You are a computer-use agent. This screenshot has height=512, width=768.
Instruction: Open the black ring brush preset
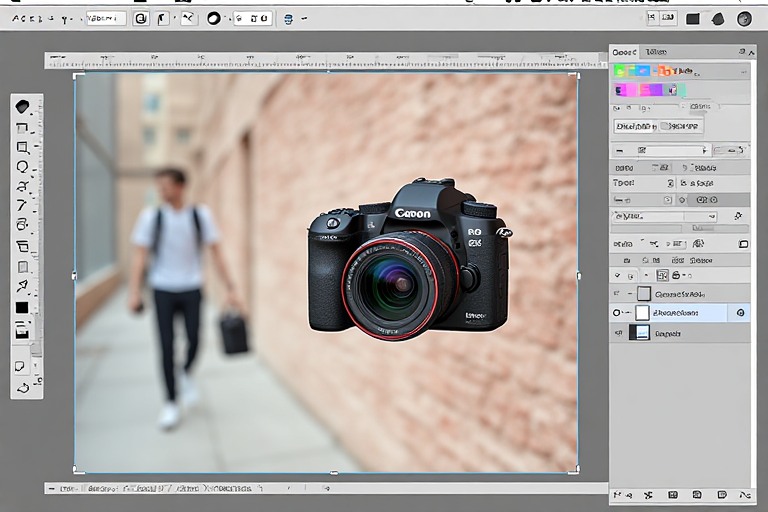click(x=214, y=19)
